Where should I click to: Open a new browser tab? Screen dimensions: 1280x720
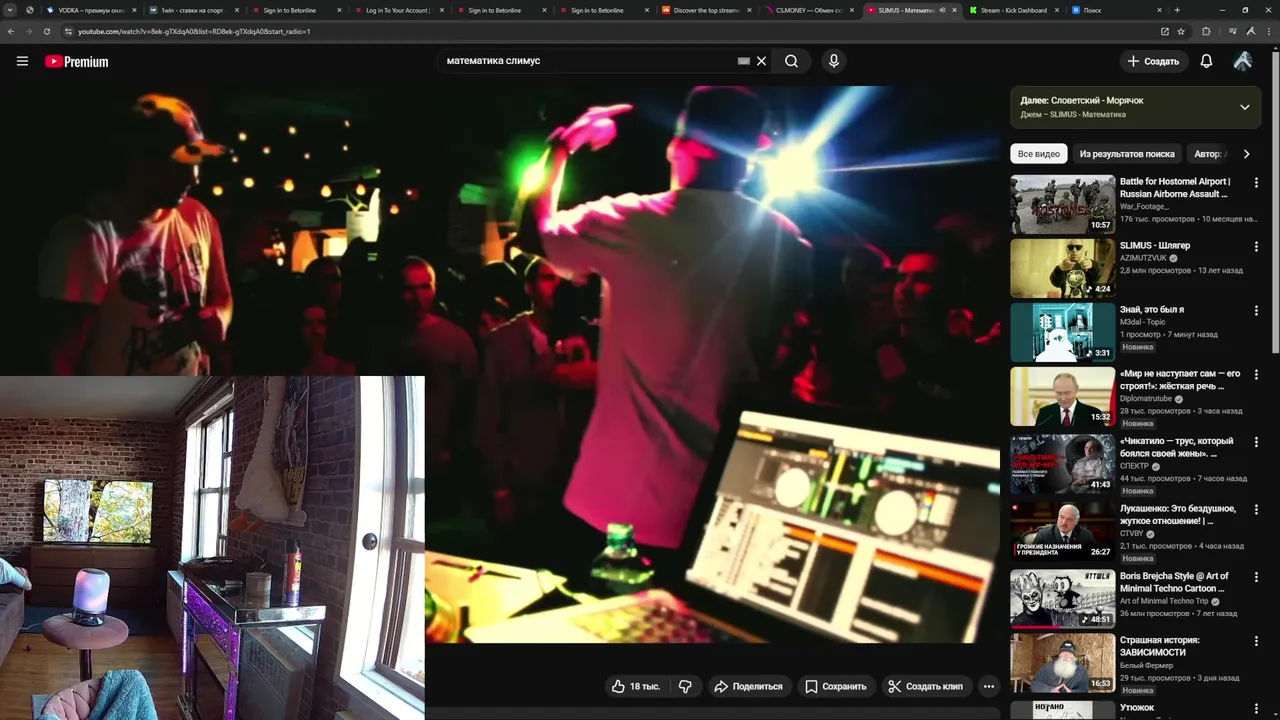1177,10
